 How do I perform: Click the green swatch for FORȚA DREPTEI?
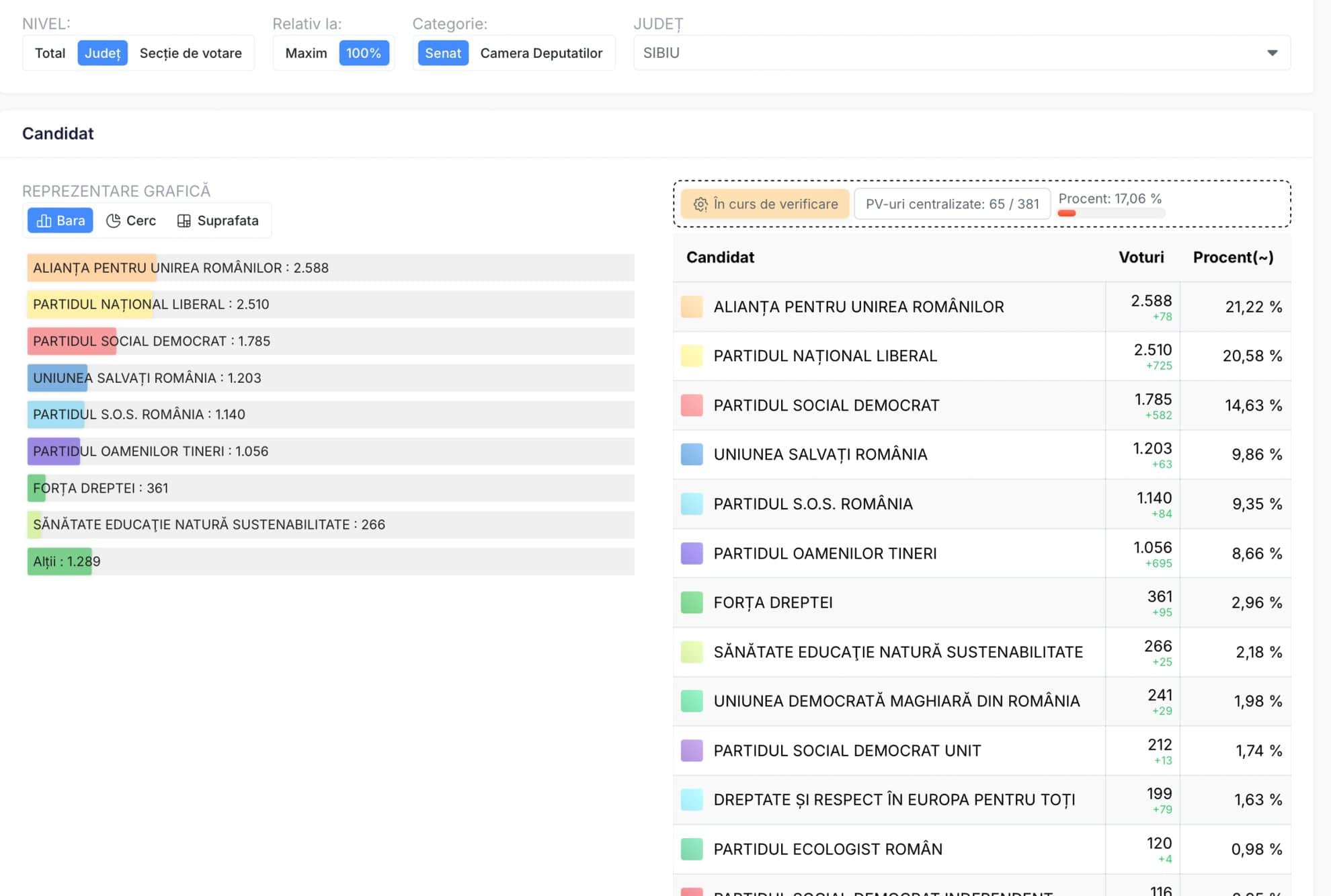pyautogui.click(x=692, y=602)
